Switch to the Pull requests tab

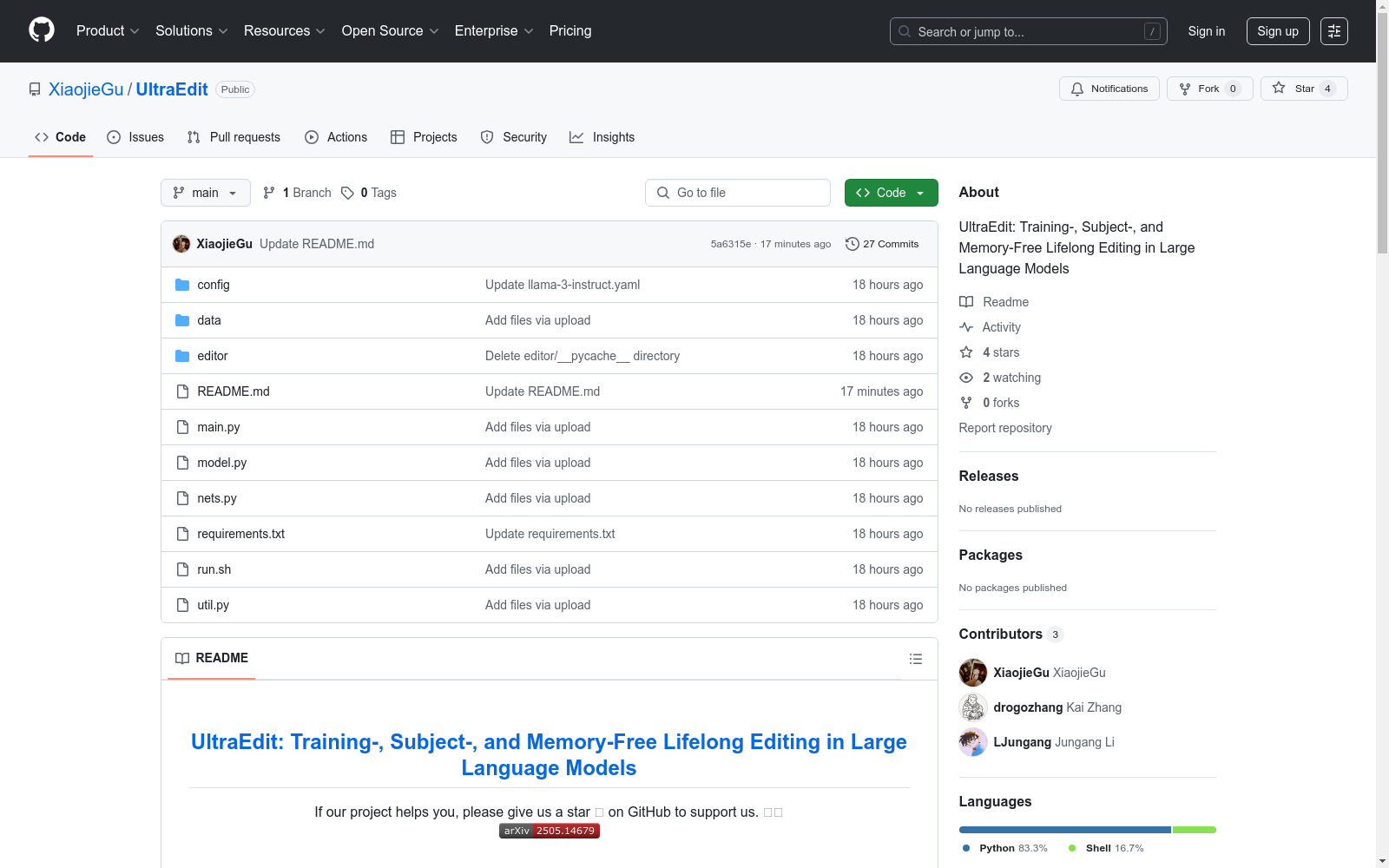[x=234, y=137]
